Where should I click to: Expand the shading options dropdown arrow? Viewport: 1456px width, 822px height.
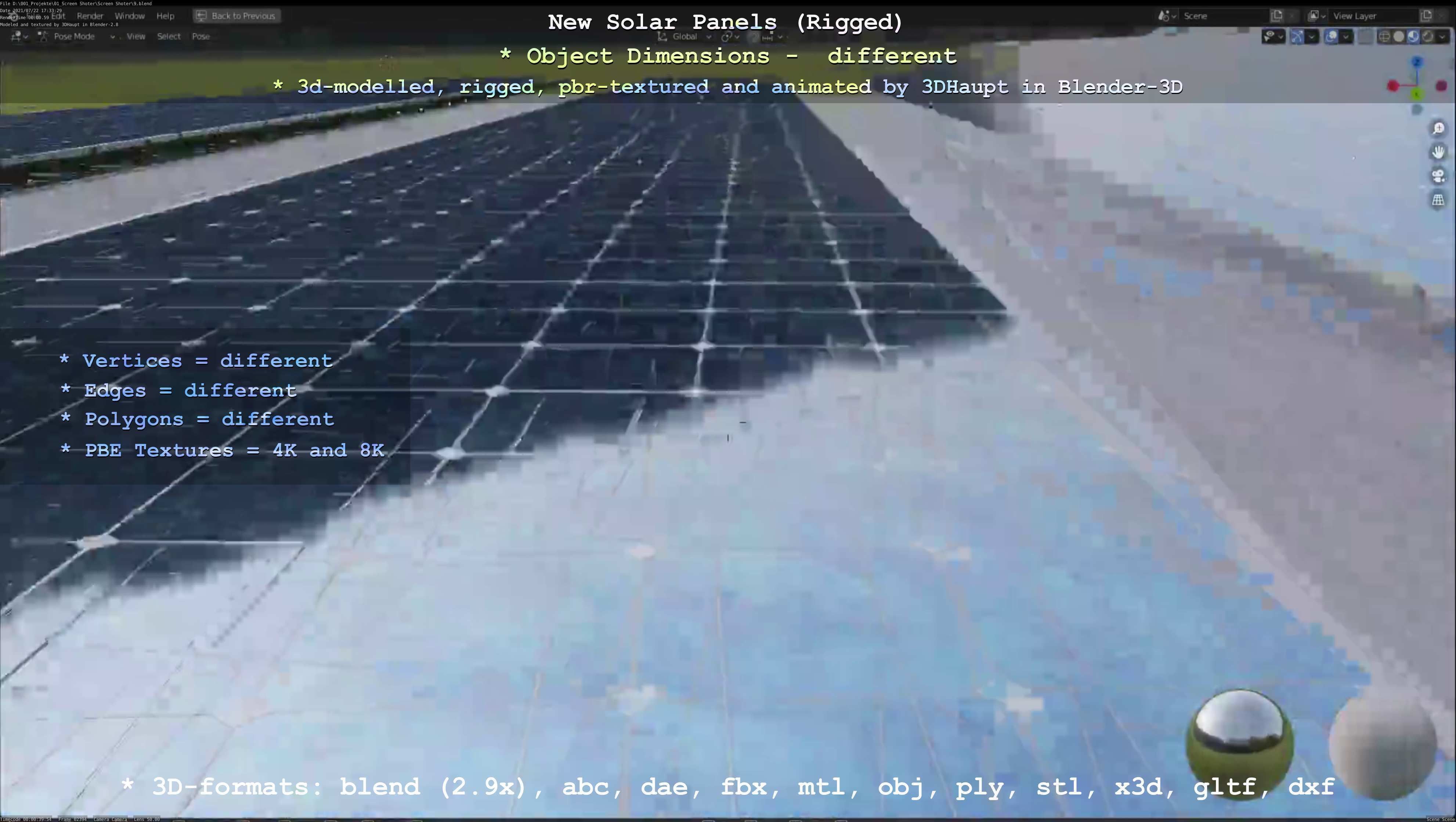pos(1442,37)
